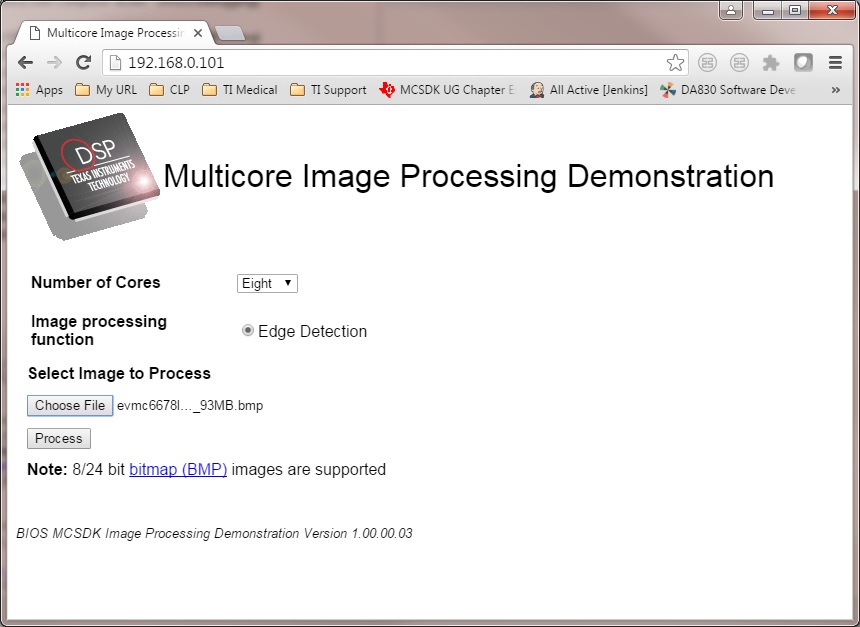Image resolution: width=860 pixels, height=627 pixels.
Task: Click the DSP Texas Instruments chip logo
Action: pyautogui.click(x=90, y=175)
